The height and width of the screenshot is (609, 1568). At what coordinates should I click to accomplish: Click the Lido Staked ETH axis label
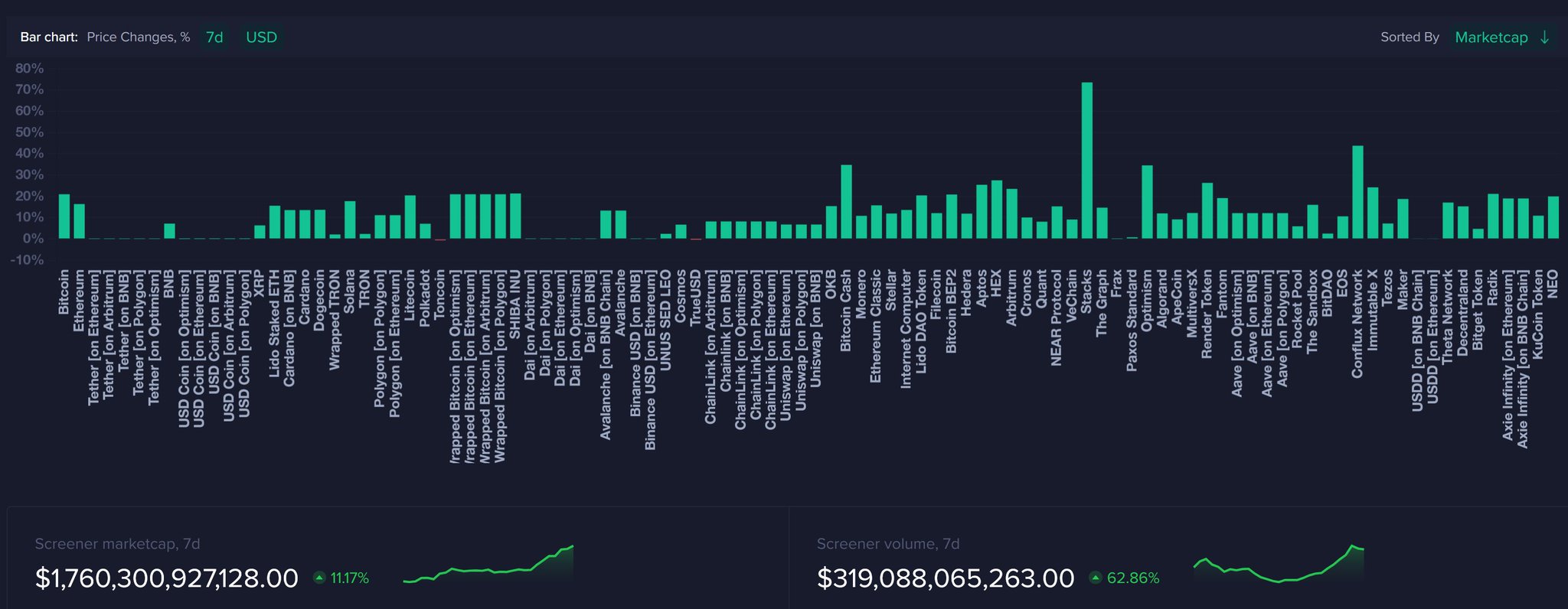click(275, 323)
